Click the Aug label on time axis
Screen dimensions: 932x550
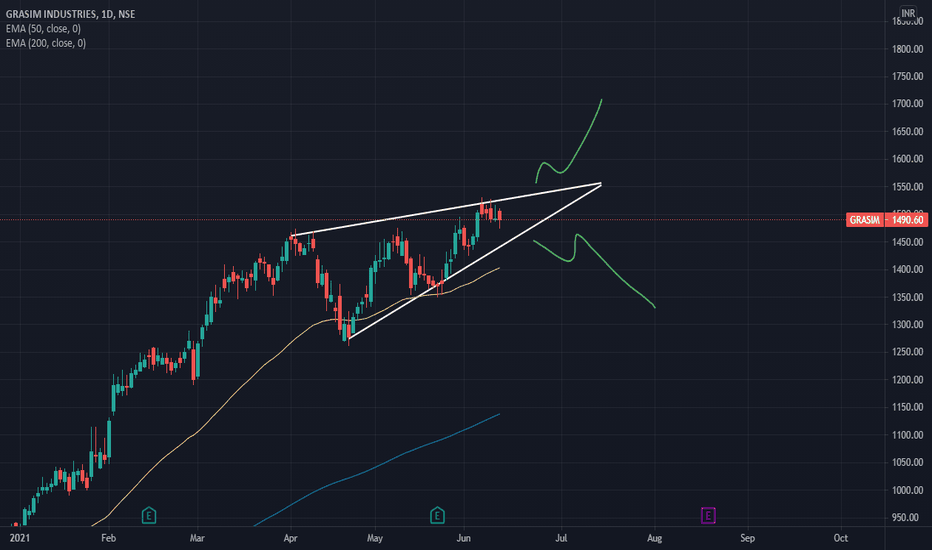pyautogui.click(x=654, y=538)
